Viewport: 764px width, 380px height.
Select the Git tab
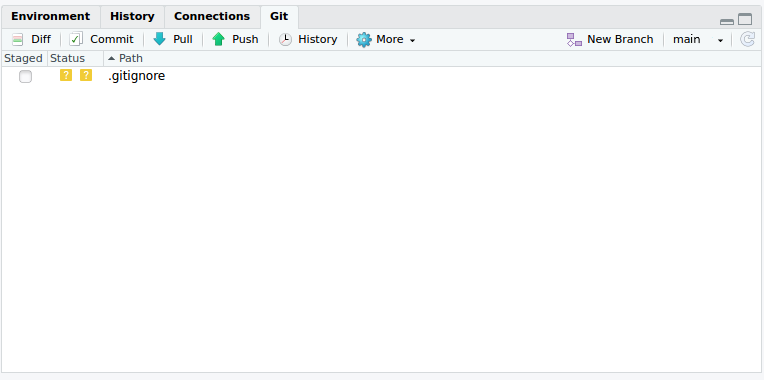(x=279, y=17)
